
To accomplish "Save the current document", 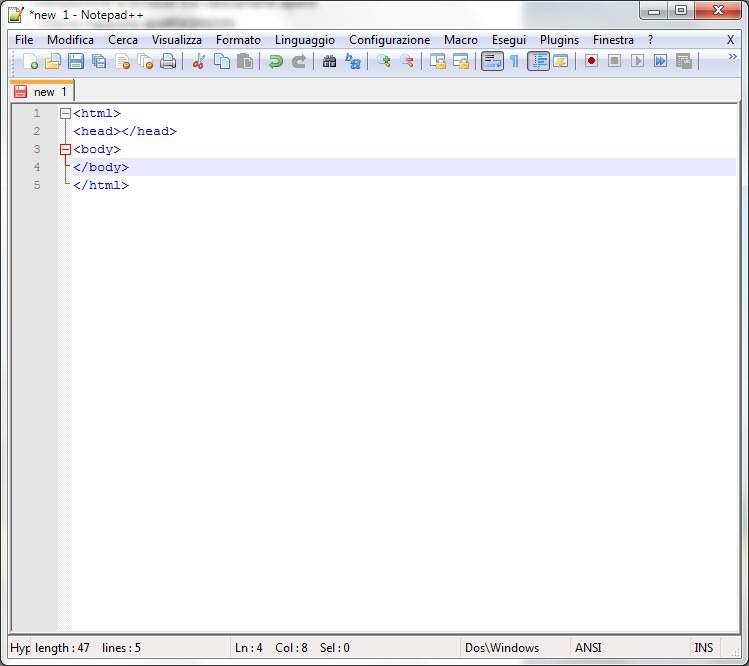I will pos(76,61).
